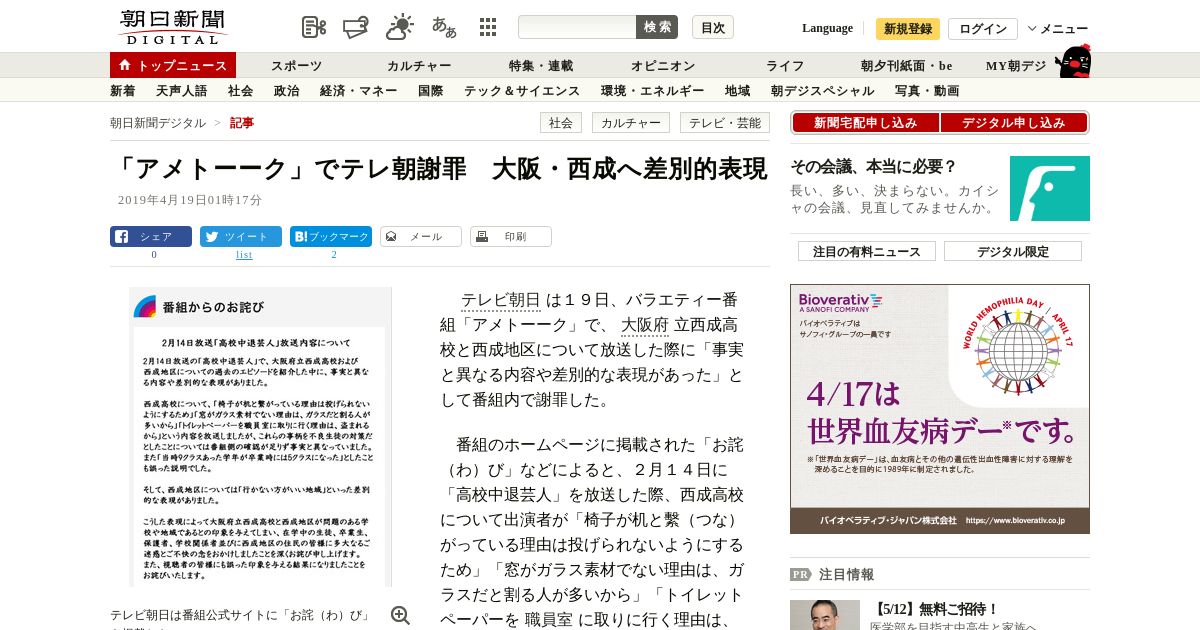This screenshot has height=630, width=1200.
Task: Click the mail envelope icon
Action: pyautogui.click(x=391, y=237)
